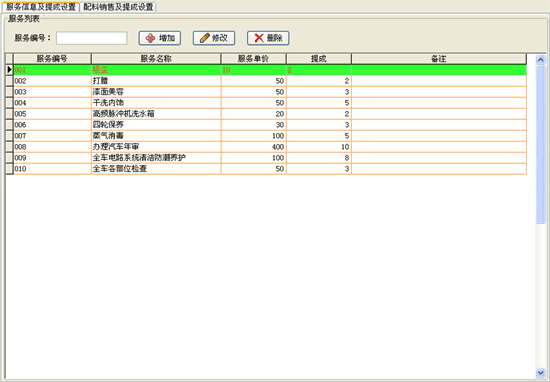
Task: Click the vertical scrollbar thumb
Action: tap(541, 144)
